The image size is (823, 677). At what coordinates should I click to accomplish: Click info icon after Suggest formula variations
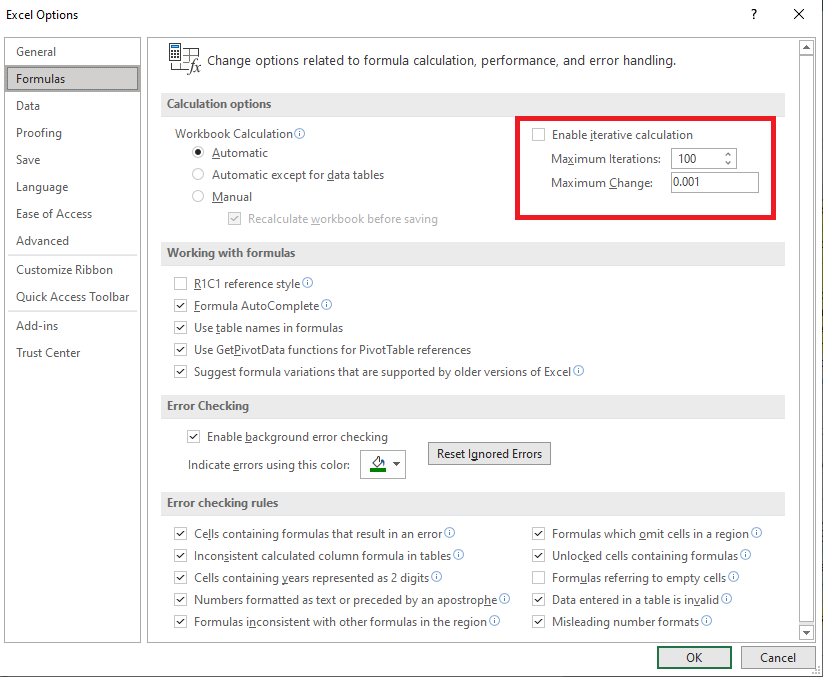(x=578, y=371)
